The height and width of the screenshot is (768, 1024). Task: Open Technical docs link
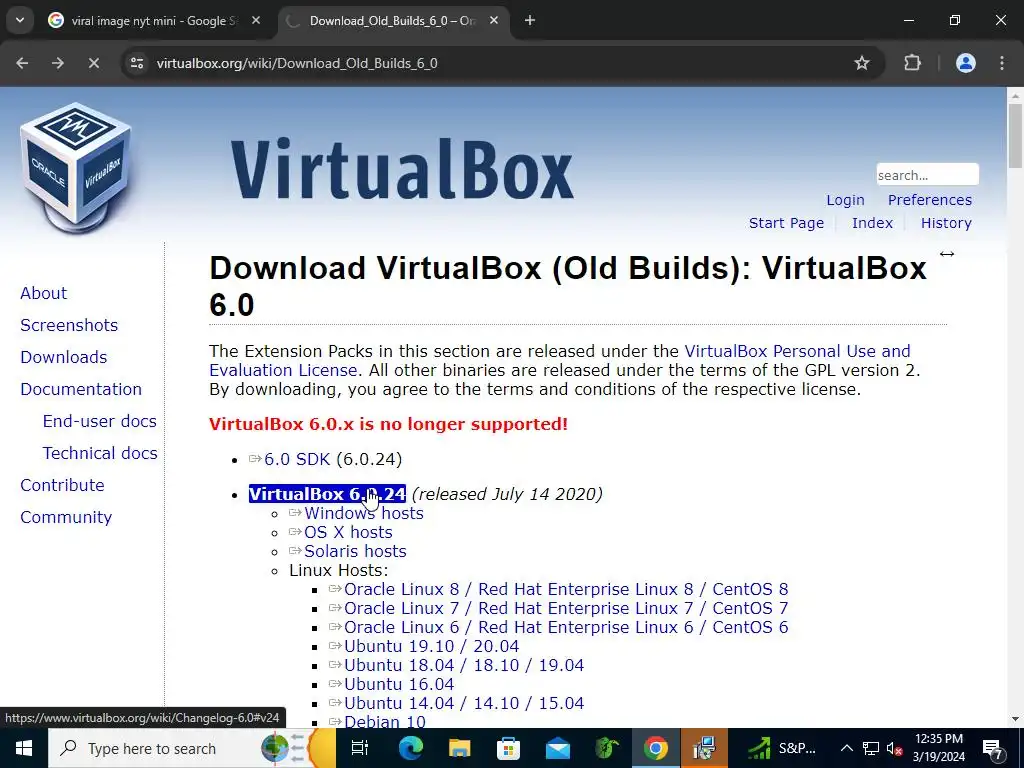pyautogui.click(x=100, y=453)
